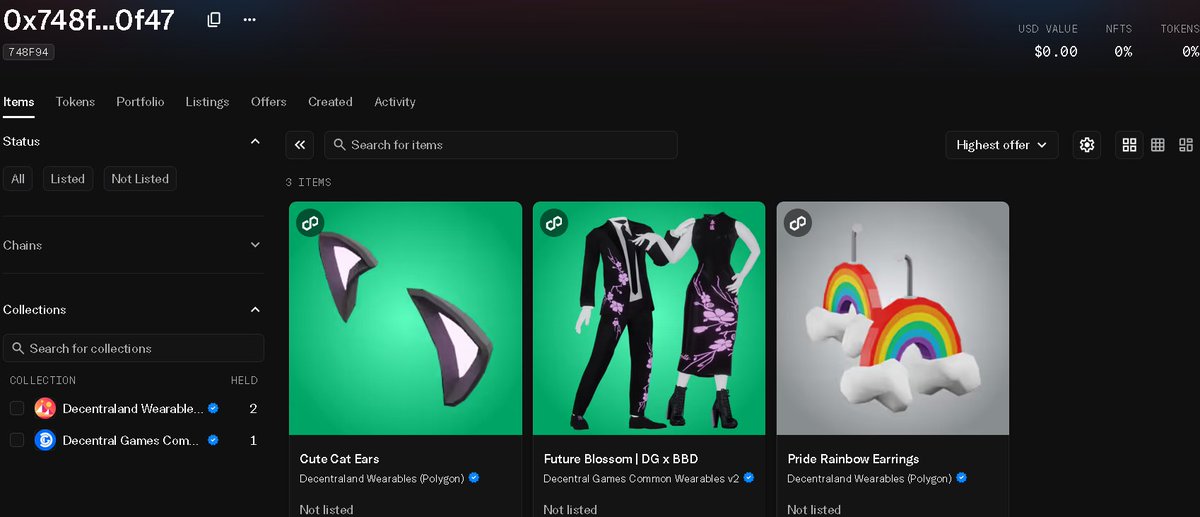Click Decentraland Wearables collection logo

45,408
